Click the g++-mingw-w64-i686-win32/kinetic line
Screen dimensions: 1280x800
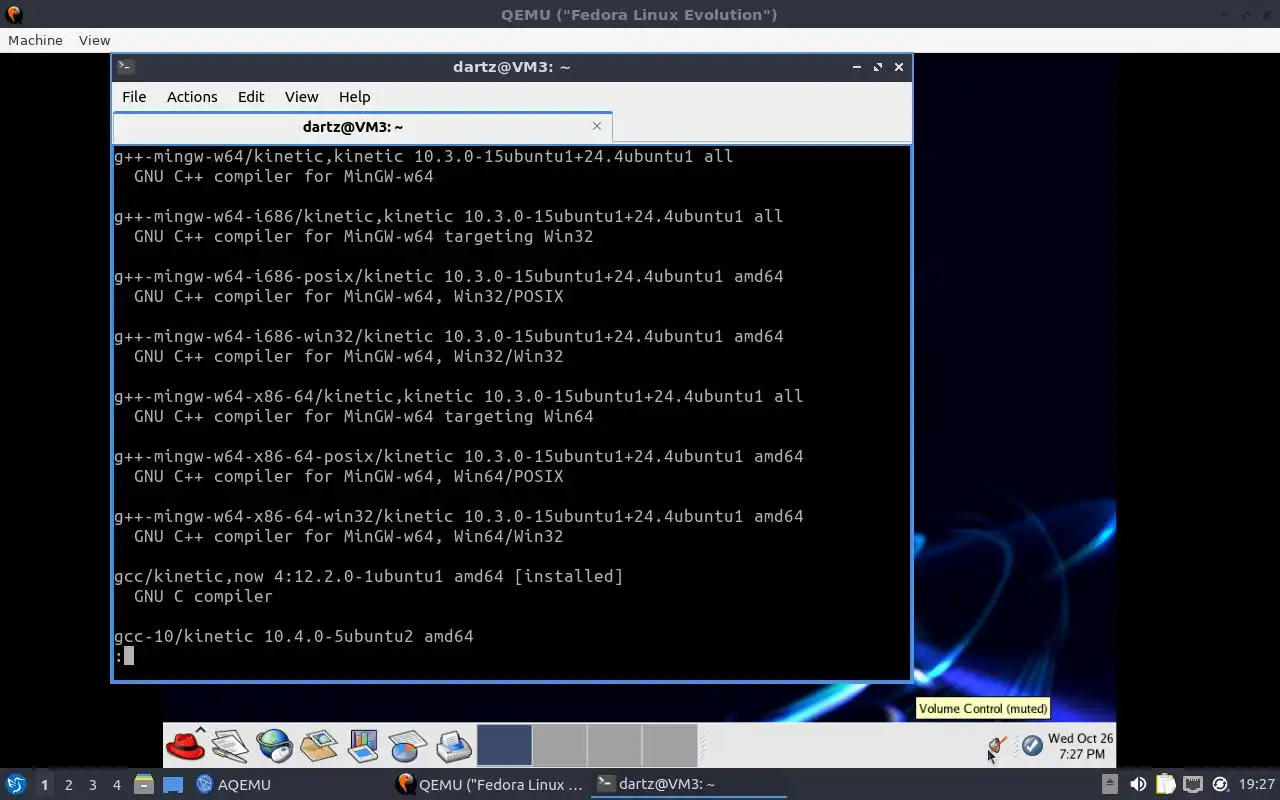pos(449,336)
